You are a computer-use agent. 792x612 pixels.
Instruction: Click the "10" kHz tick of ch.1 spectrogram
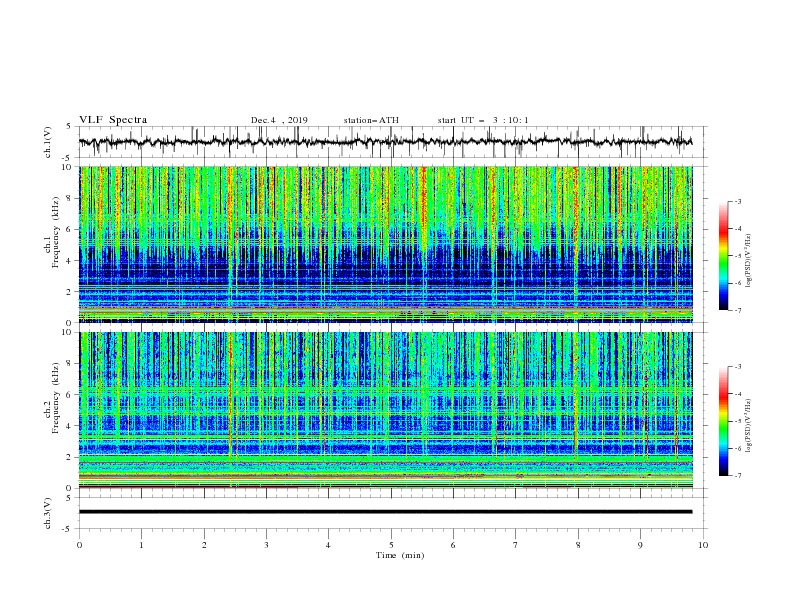[67, 167]
